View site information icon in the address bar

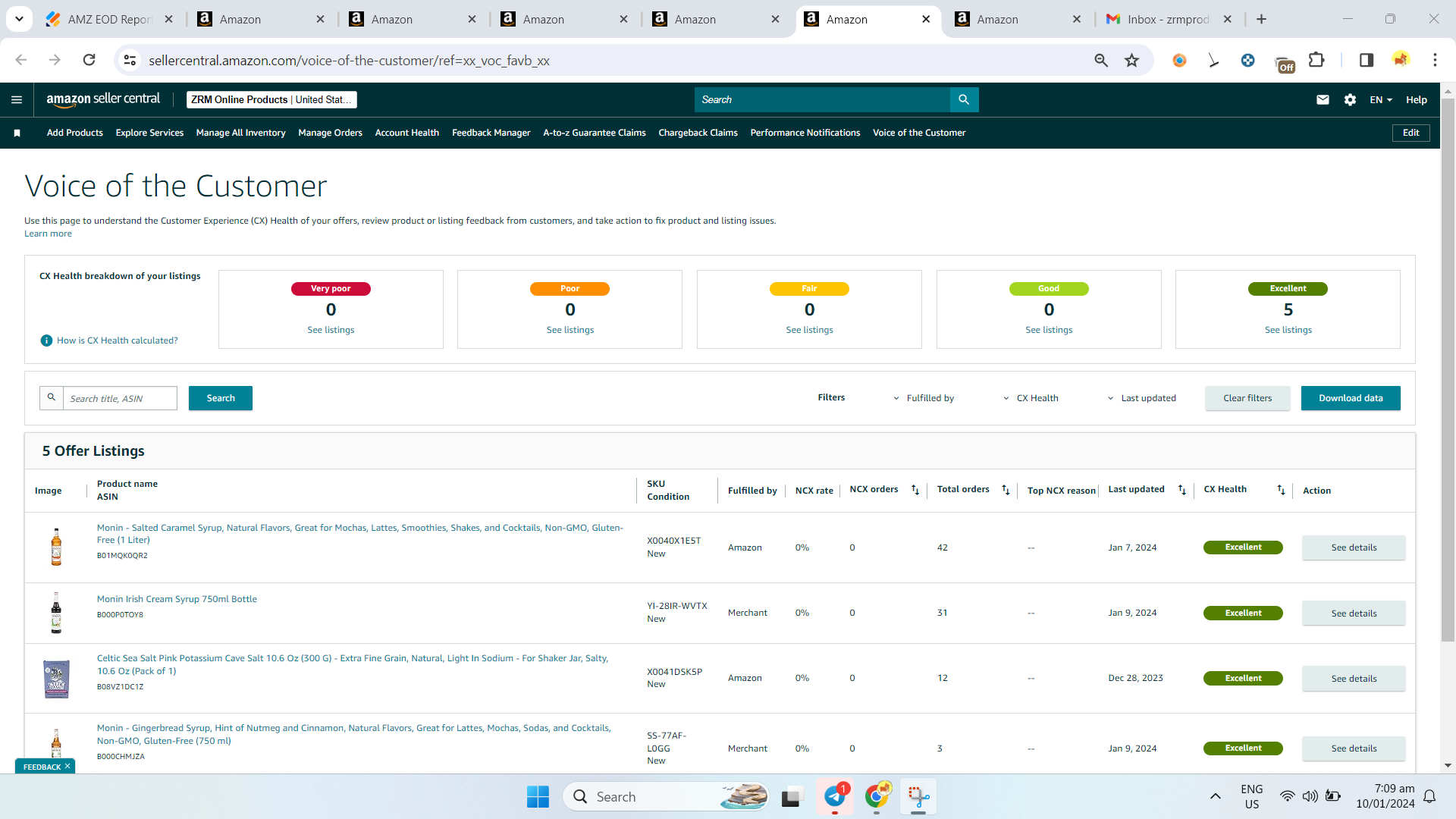tap(130, 60)
